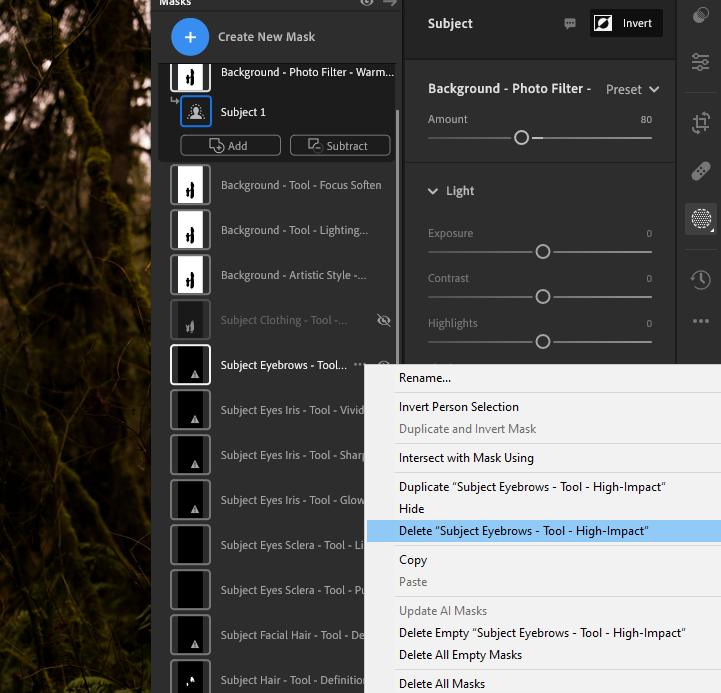Open the Versions history clock icon

click(x=700, y=280)
